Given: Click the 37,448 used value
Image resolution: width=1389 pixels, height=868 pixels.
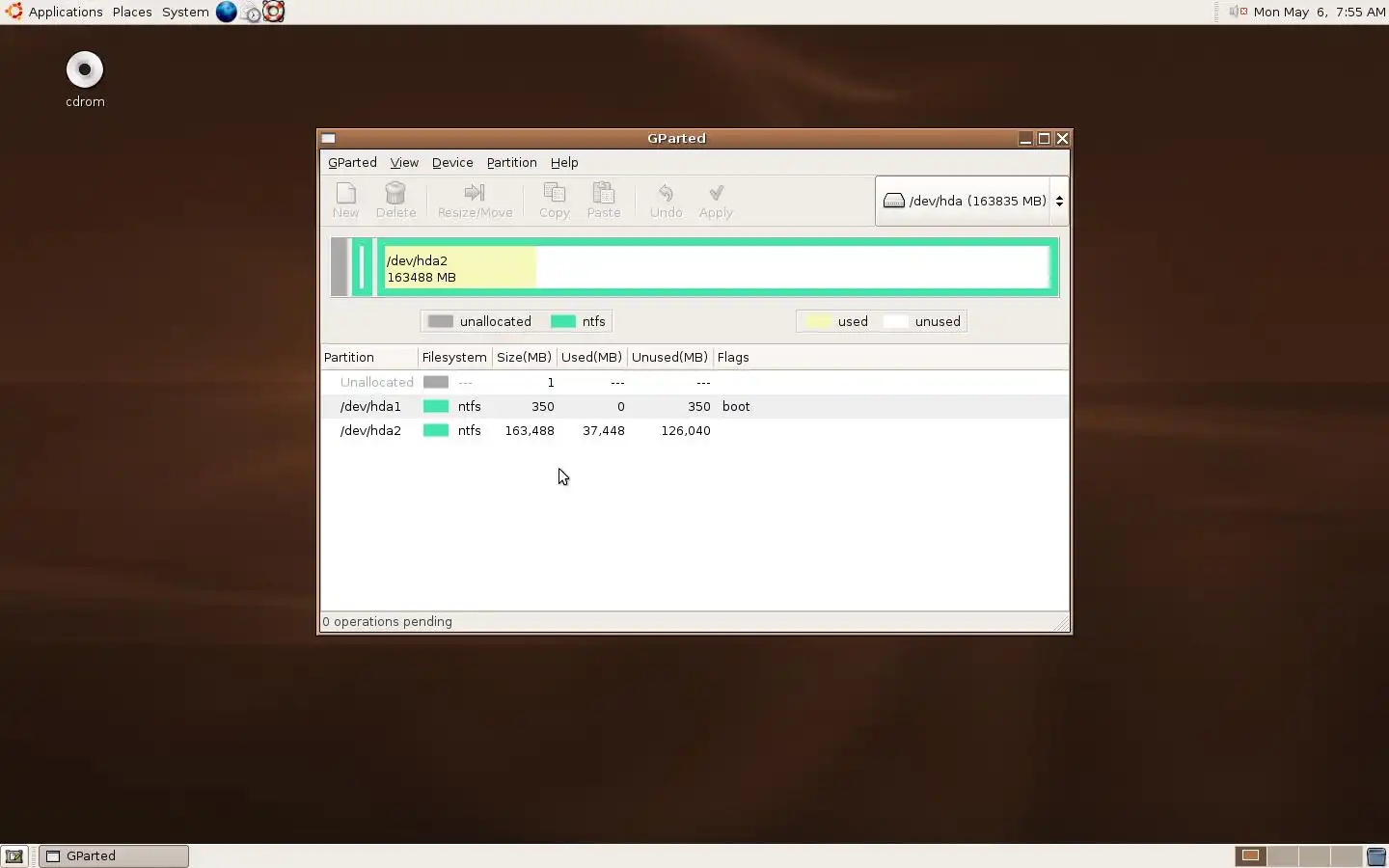Looking at the screenshot, I should click(x=603, y=430).
